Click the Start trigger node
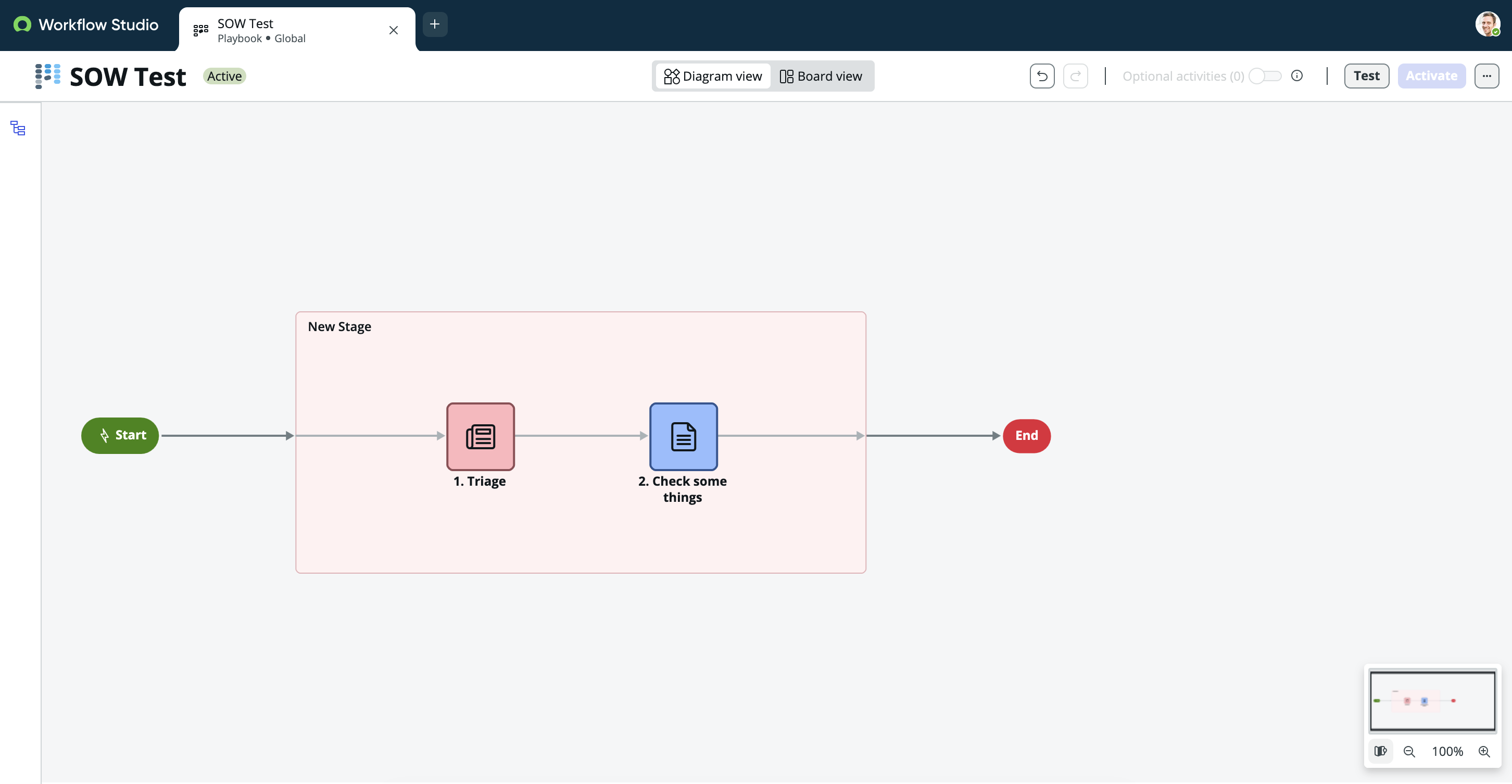This screenshot has width=1512, height=784. [x=120, y=435]
